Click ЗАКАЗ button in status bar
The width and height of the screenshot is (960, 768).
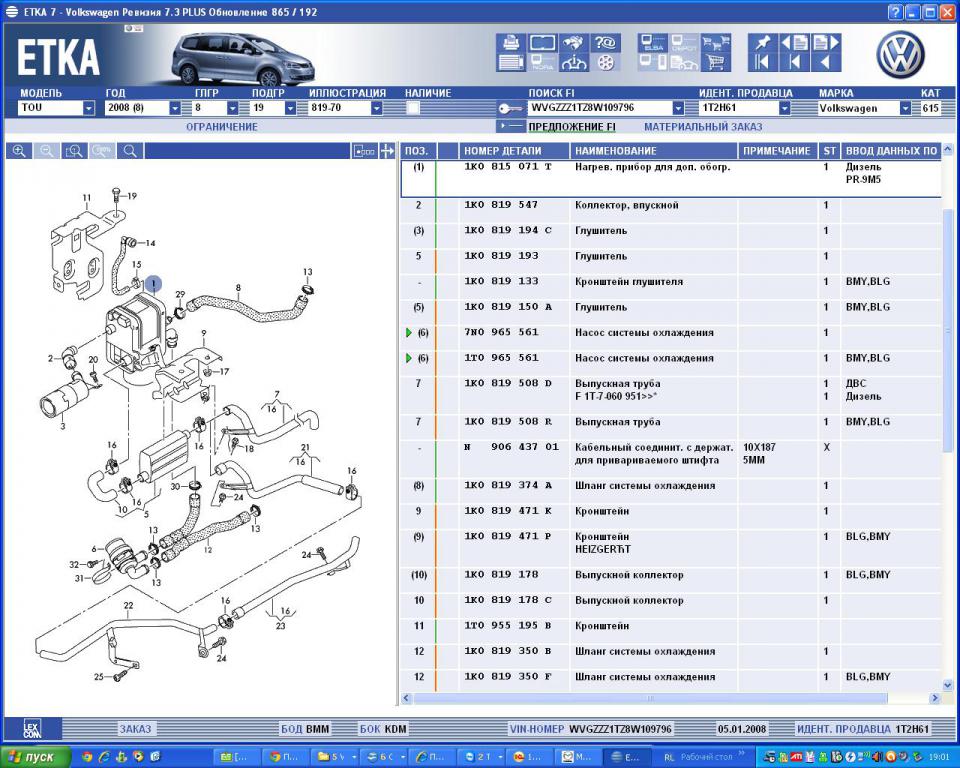[135, 729]
